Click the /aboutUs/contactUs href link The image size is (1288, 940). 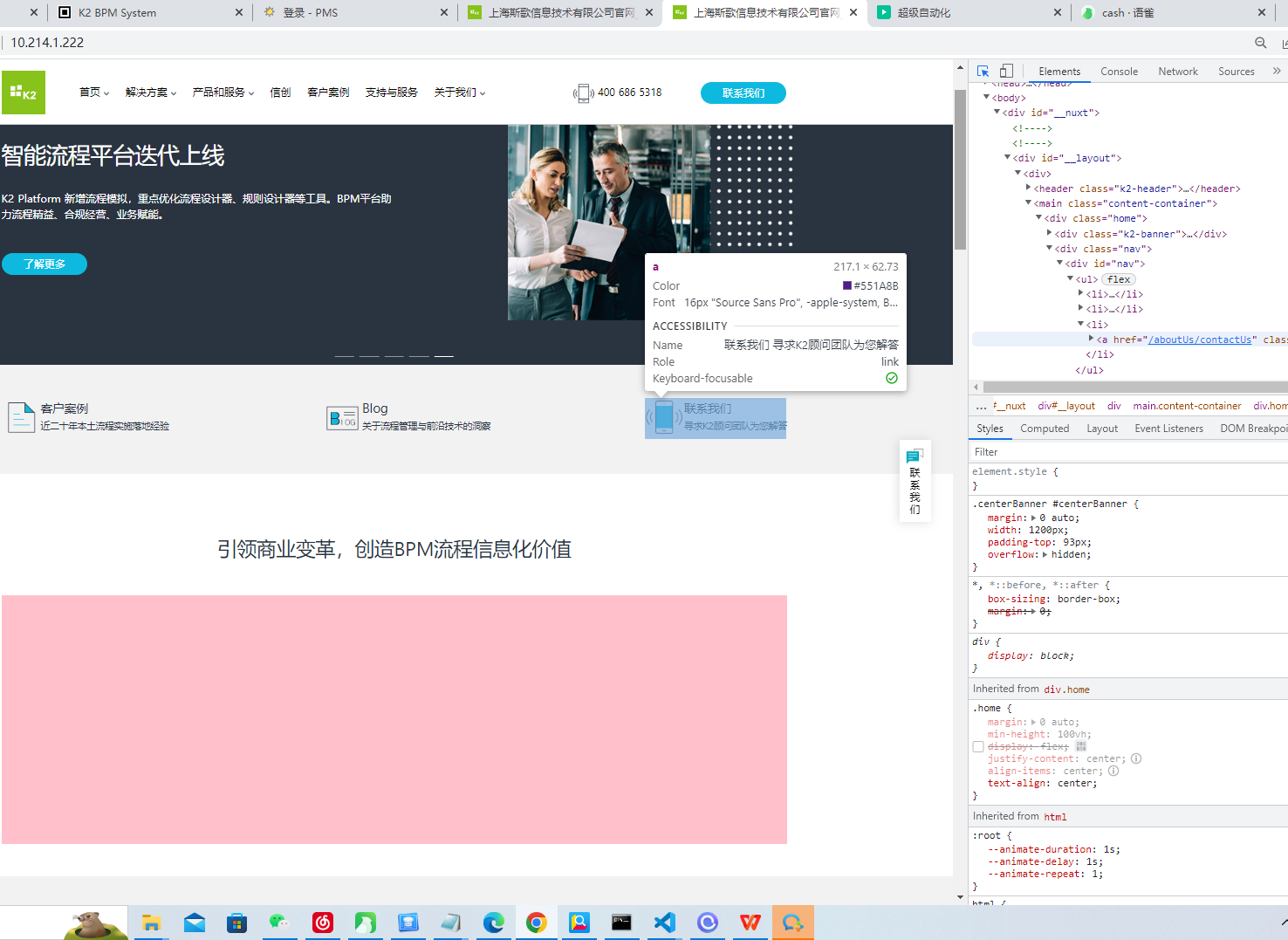point(1199,340)
